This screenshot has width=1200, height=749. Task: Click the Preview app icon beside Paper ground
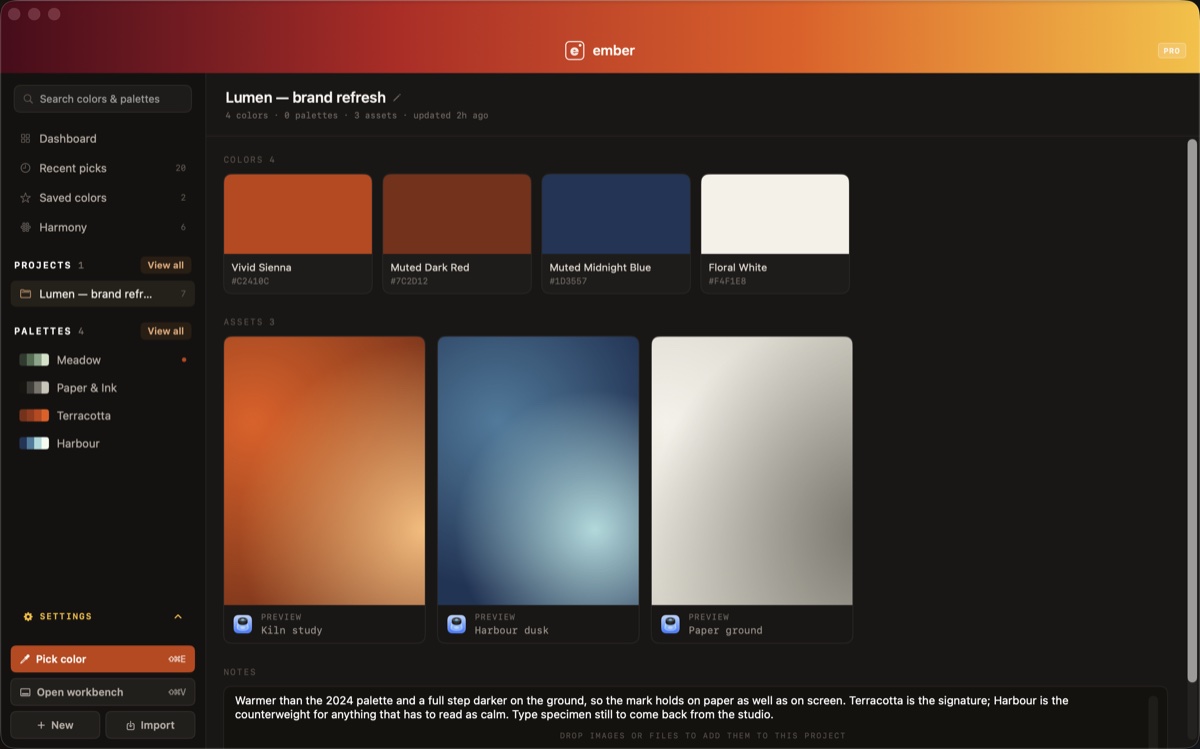click(x=671, y=624)
